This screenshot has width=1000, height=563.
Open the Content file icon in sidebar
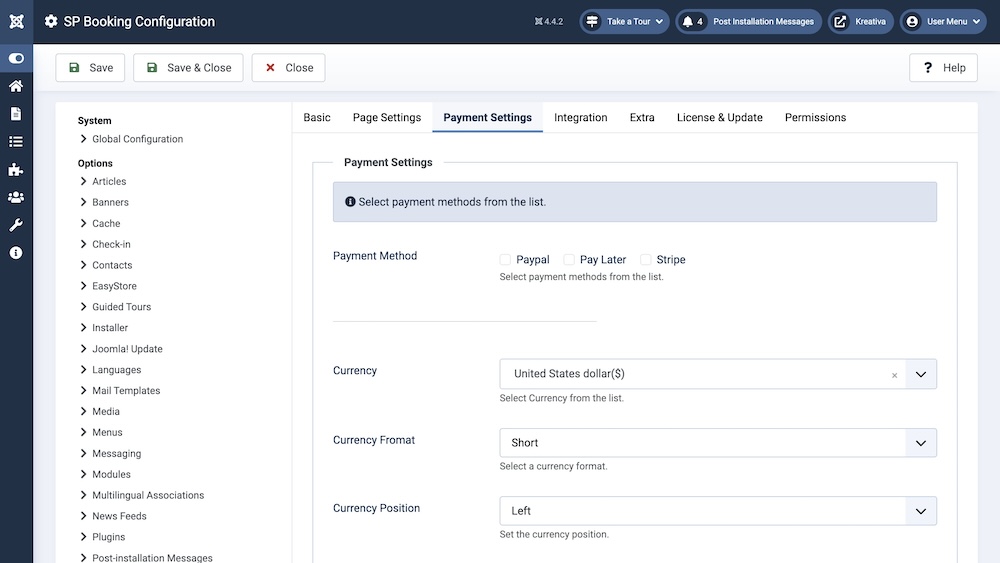[x=16, y=114]
